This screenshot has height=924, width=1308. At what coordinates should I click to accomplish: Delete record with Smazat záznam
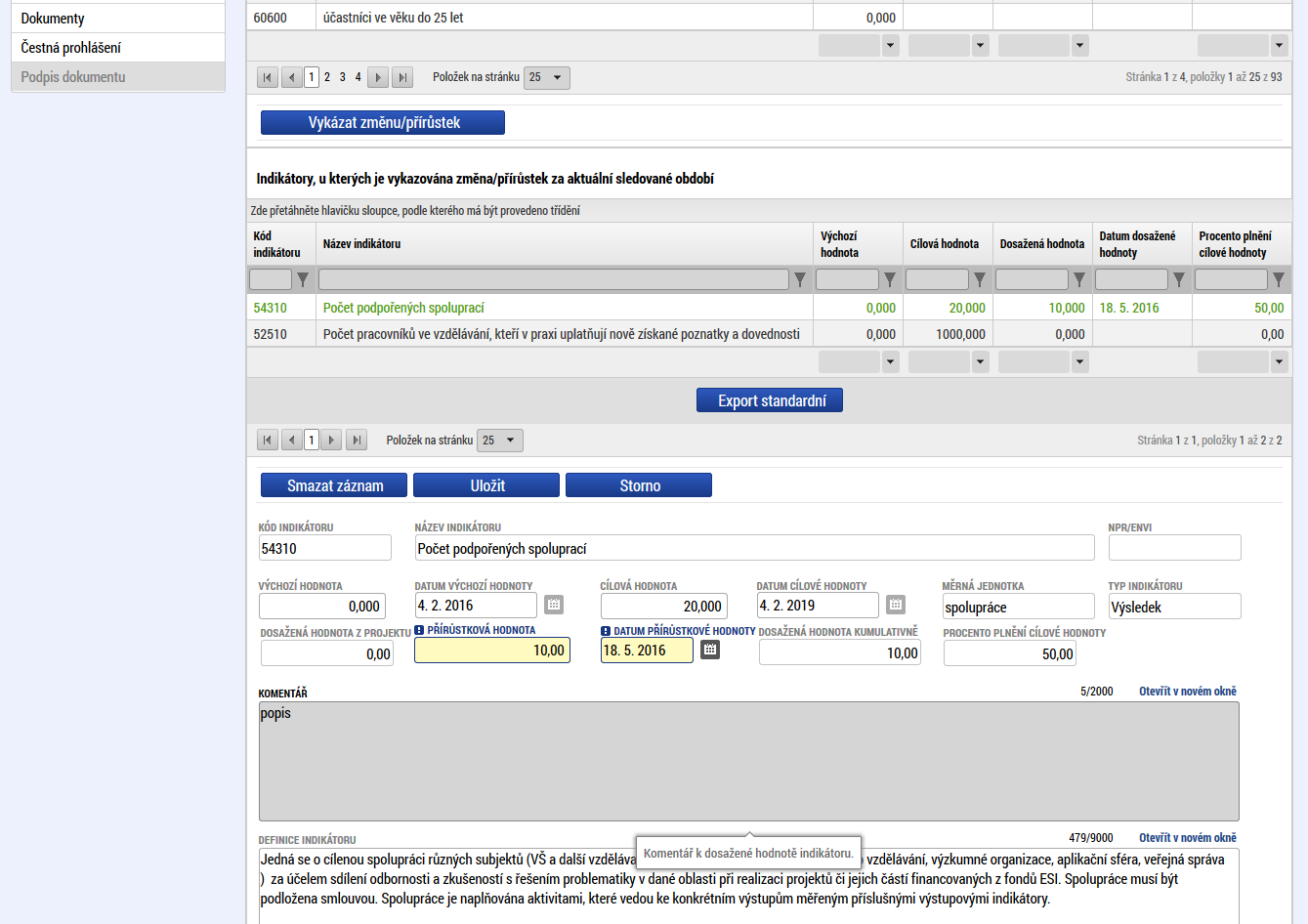[x=335, y=485]
